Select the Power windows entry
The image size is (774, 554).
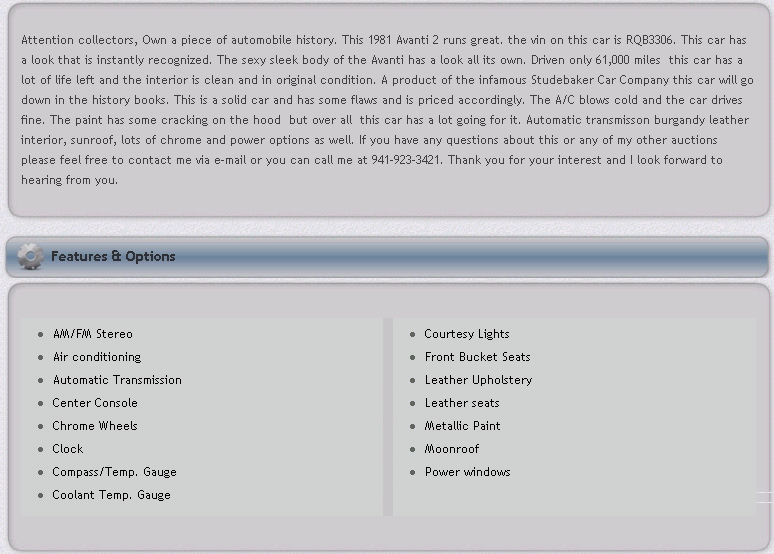tap(467, 472)
